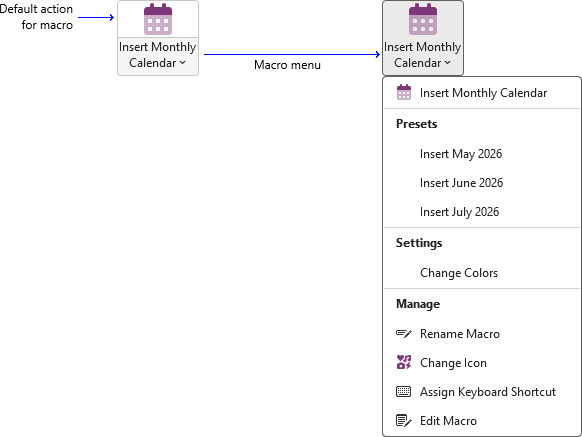Choose Rename Macro text in menu
The width and height of the screenshot is (582, 437).
pos(460,334)
